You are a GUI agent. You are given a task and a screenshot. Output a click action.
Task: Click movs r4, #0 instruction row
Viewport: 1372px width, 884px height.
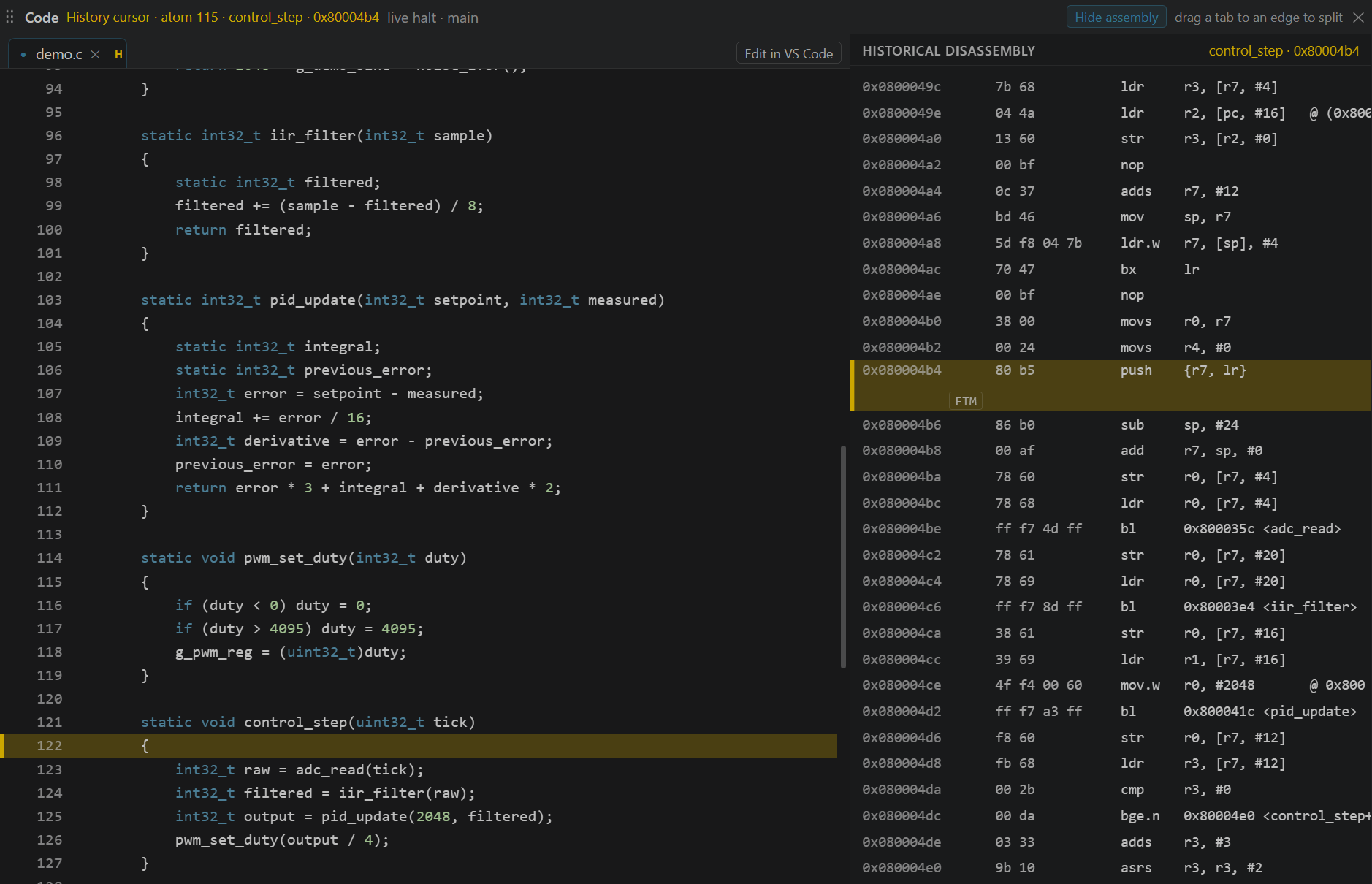1111,347
